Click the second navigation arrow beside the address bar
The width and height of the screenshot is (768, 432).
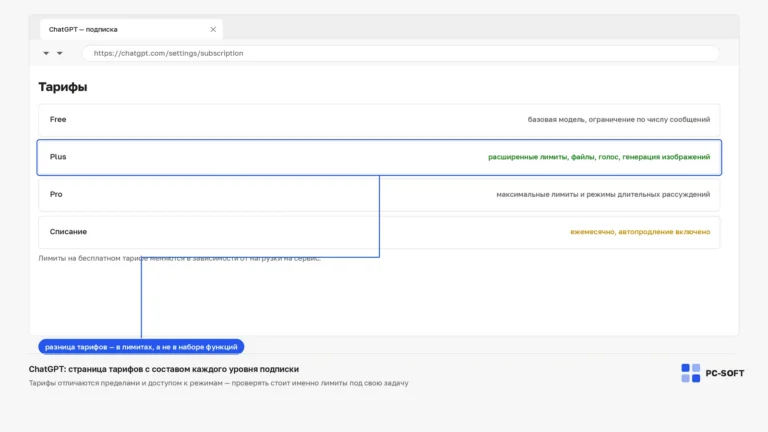(59, 53)
